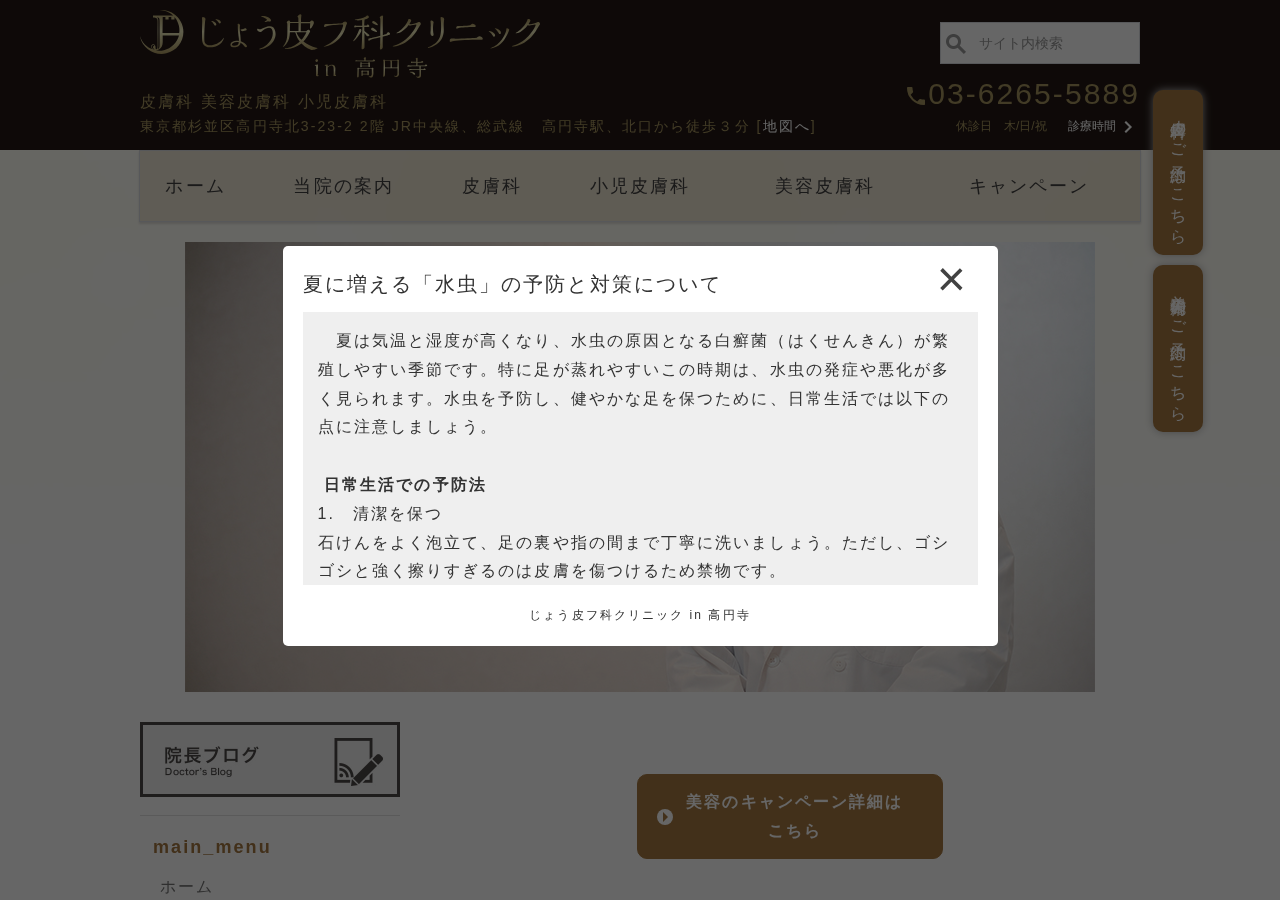Open the 院長ブログ Doctor's Blog banner
The image size is (1280, 900).
270,760
